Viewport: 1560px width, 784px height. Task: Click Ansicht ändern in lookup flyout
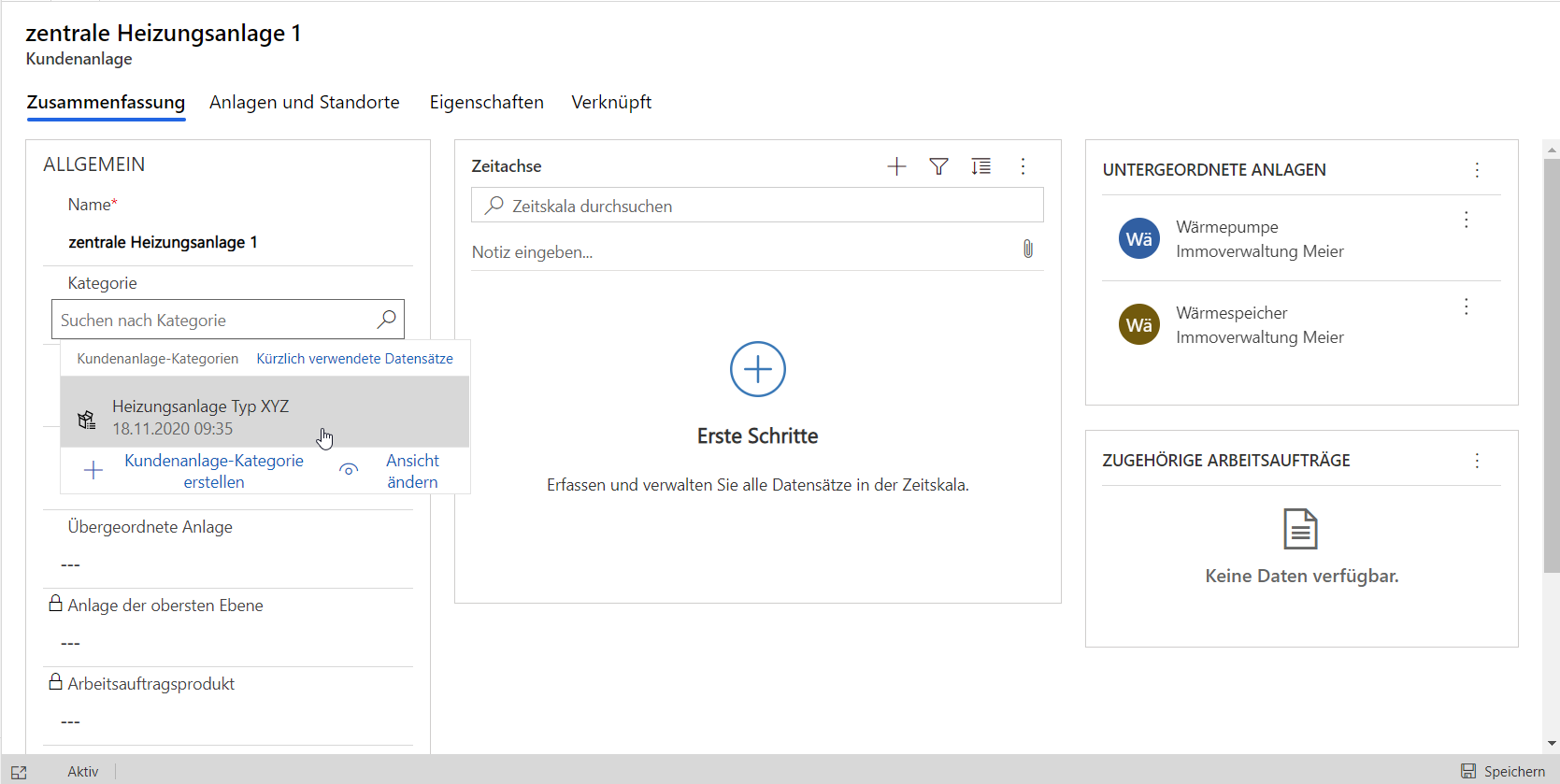click(411, 471)
